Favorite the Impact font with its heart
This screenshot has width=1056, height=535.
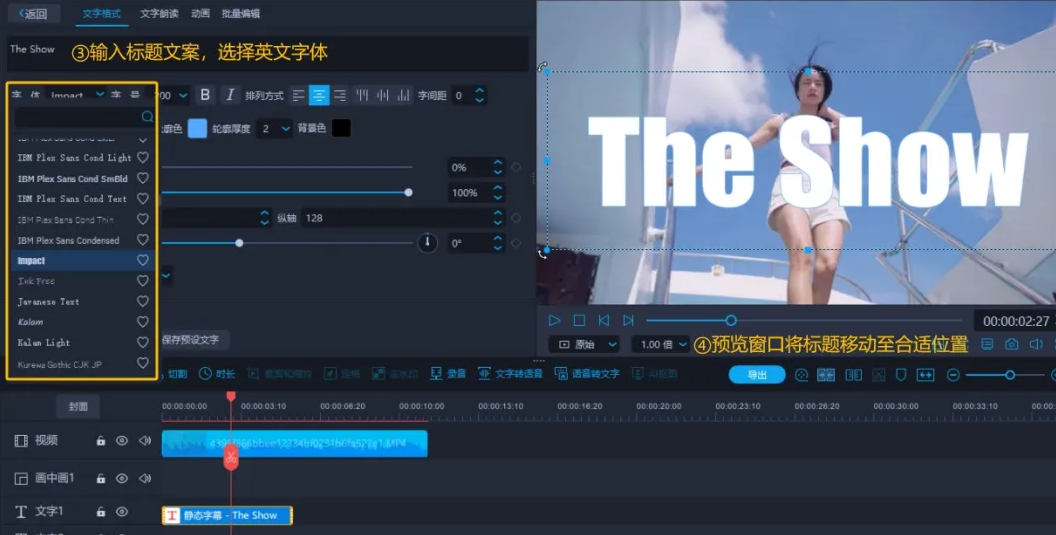(143, 260)
